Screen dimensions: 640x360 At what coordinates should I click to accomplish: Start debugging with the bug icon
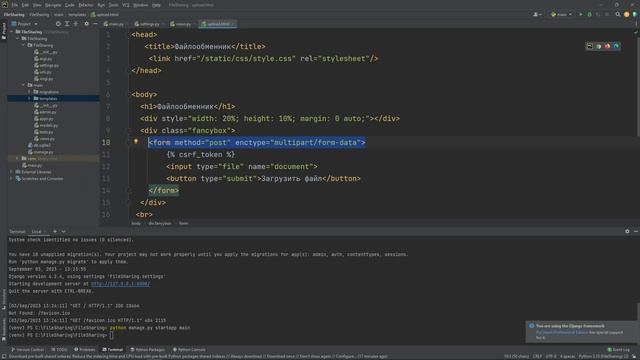tap(589, 14)
